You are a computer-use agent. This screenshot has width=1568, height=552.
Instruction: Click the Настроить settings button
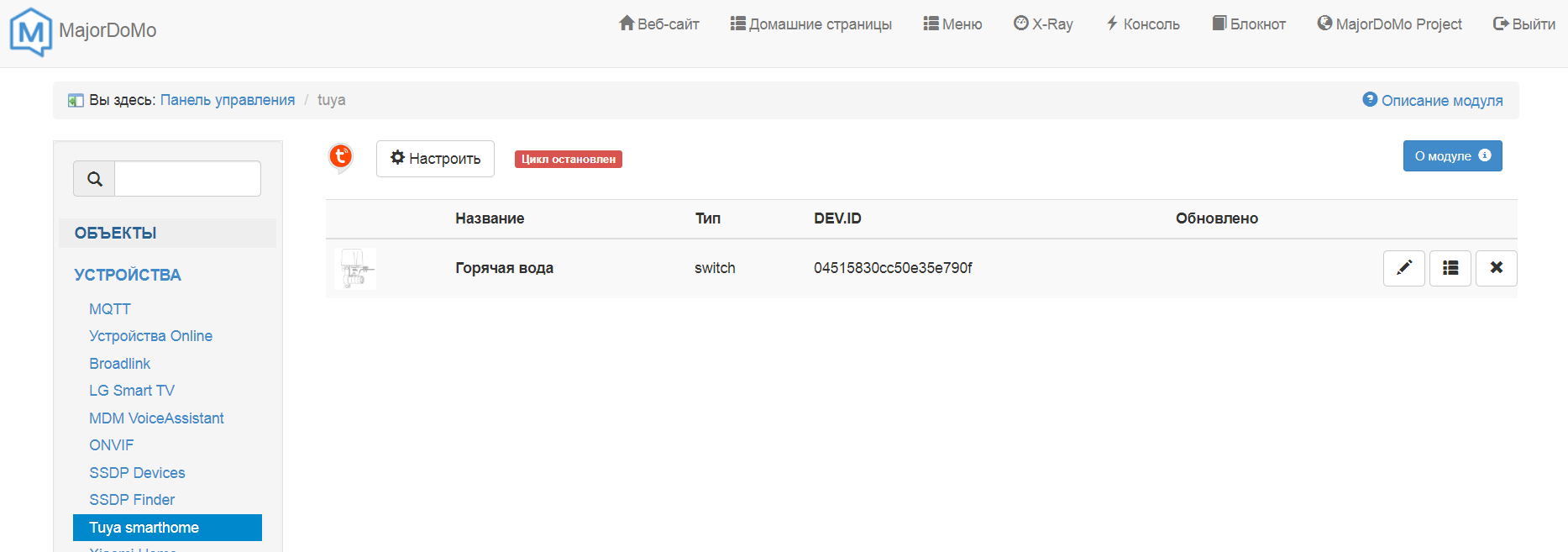[435, 159]
